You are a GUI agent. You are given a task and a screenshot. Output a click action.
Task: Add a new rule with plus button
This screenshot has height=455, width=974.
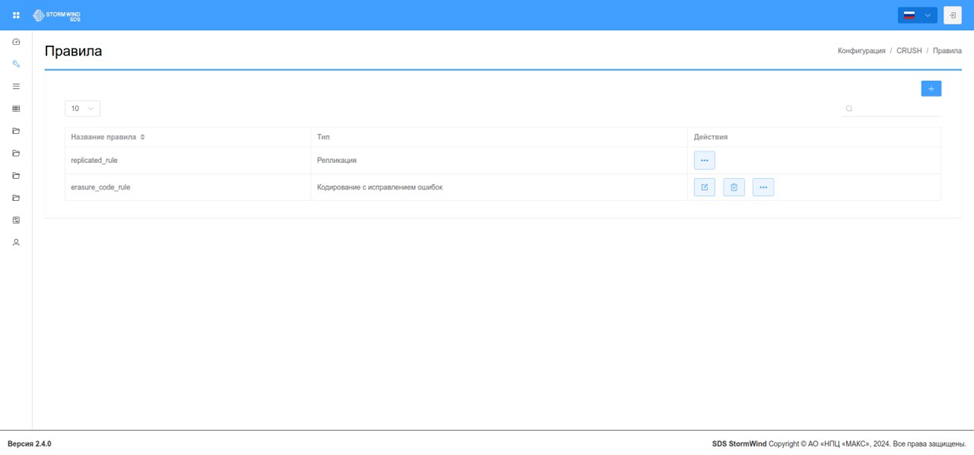coord(931,89)
